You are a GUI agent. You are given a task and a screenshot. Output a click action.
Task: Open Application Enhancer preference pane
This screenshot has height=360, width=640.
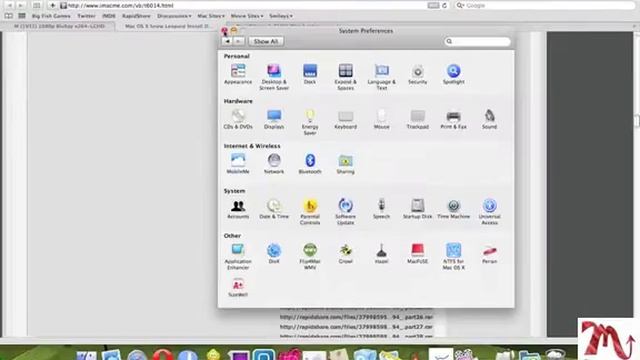pyautogui.click(x=238, y=256)
